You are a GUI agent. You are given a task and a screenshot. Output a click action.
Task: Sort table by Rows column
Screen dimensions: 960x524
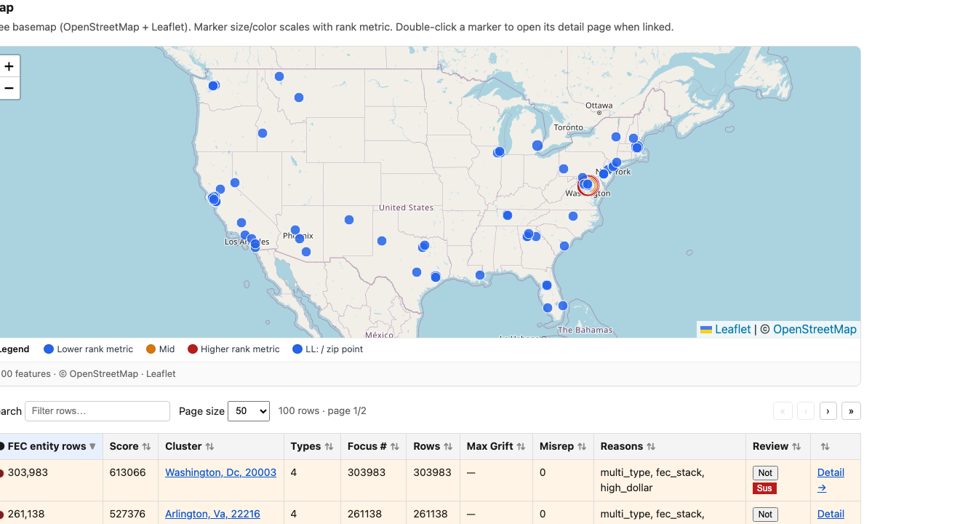point(432,446)
